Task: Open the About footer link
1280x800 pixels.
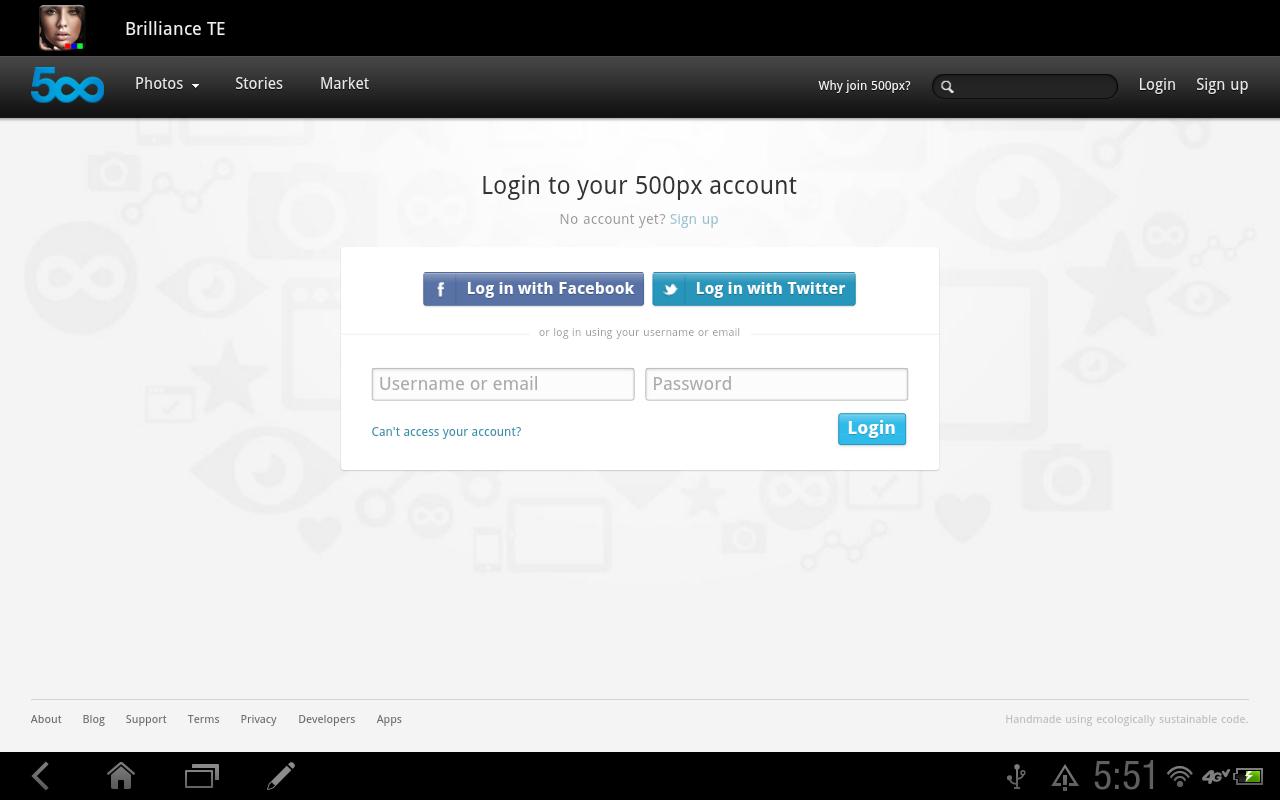Action: click(46, 719)
